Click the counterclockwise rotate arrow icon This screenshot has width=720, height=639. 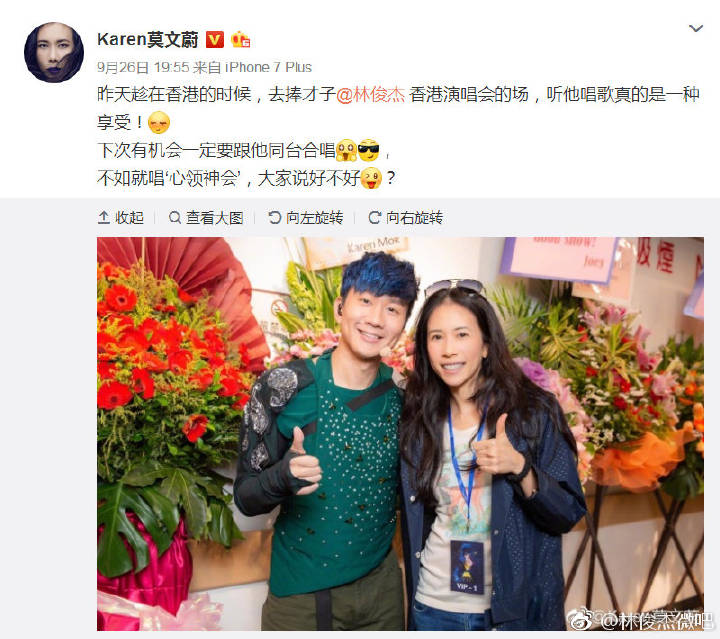[275, 217]
